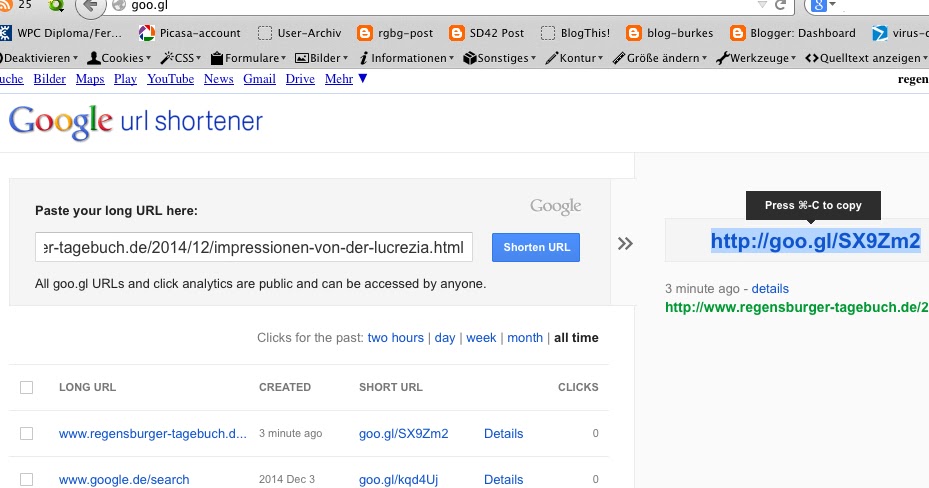Open the Picasa-account bookmark
This screenshot has width=929, height=488.
[190, 33]
